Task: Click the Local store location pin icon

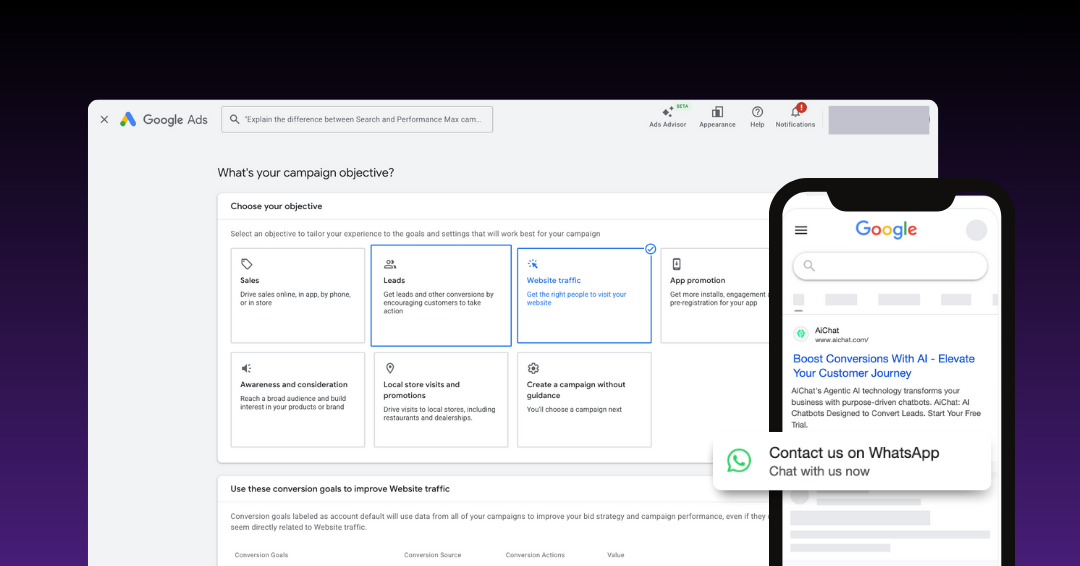Action: point(390,368)
